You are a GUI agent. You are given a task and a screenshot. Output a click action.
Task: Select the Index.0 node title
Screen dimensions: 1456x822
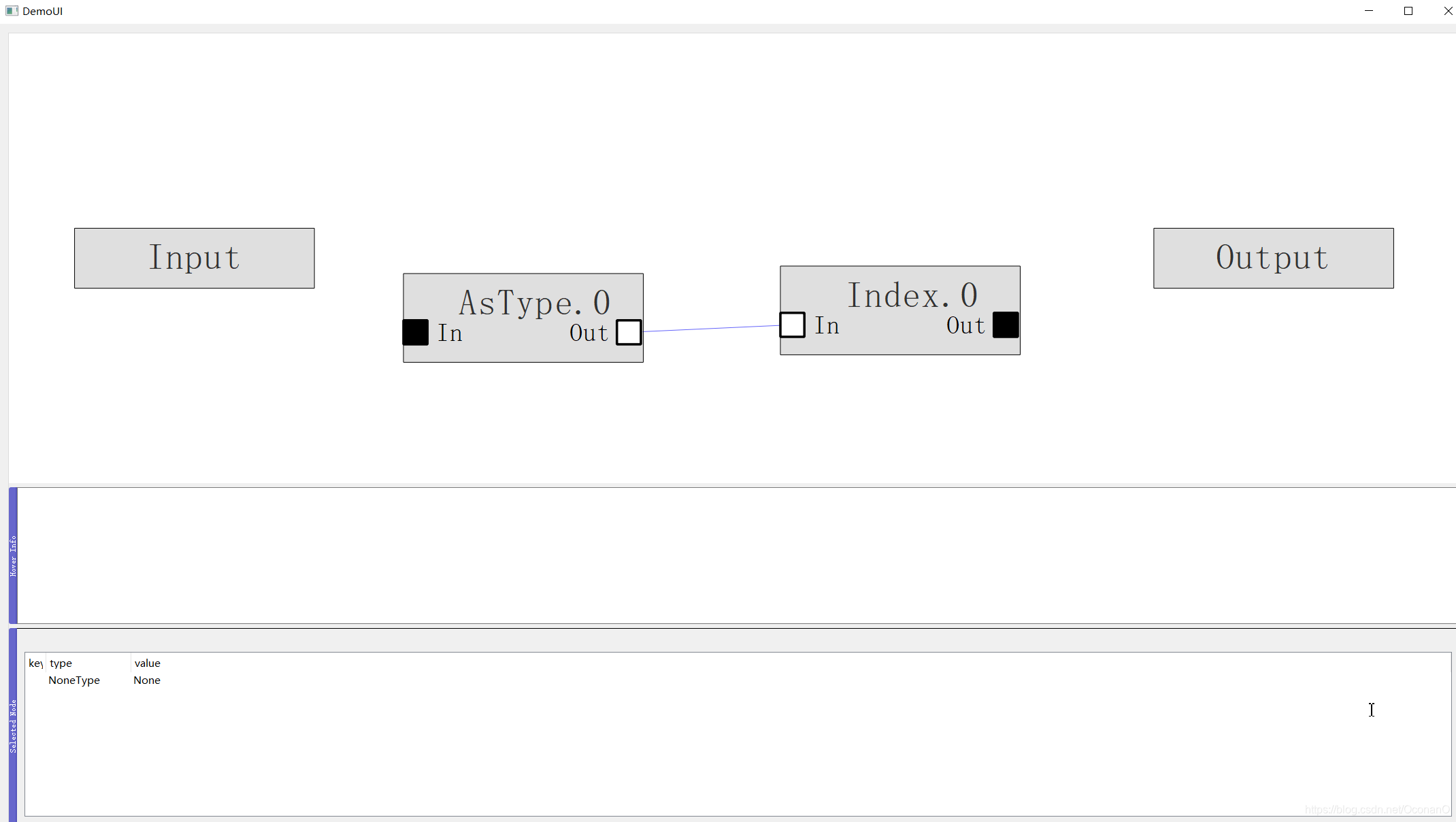point(912,295)
